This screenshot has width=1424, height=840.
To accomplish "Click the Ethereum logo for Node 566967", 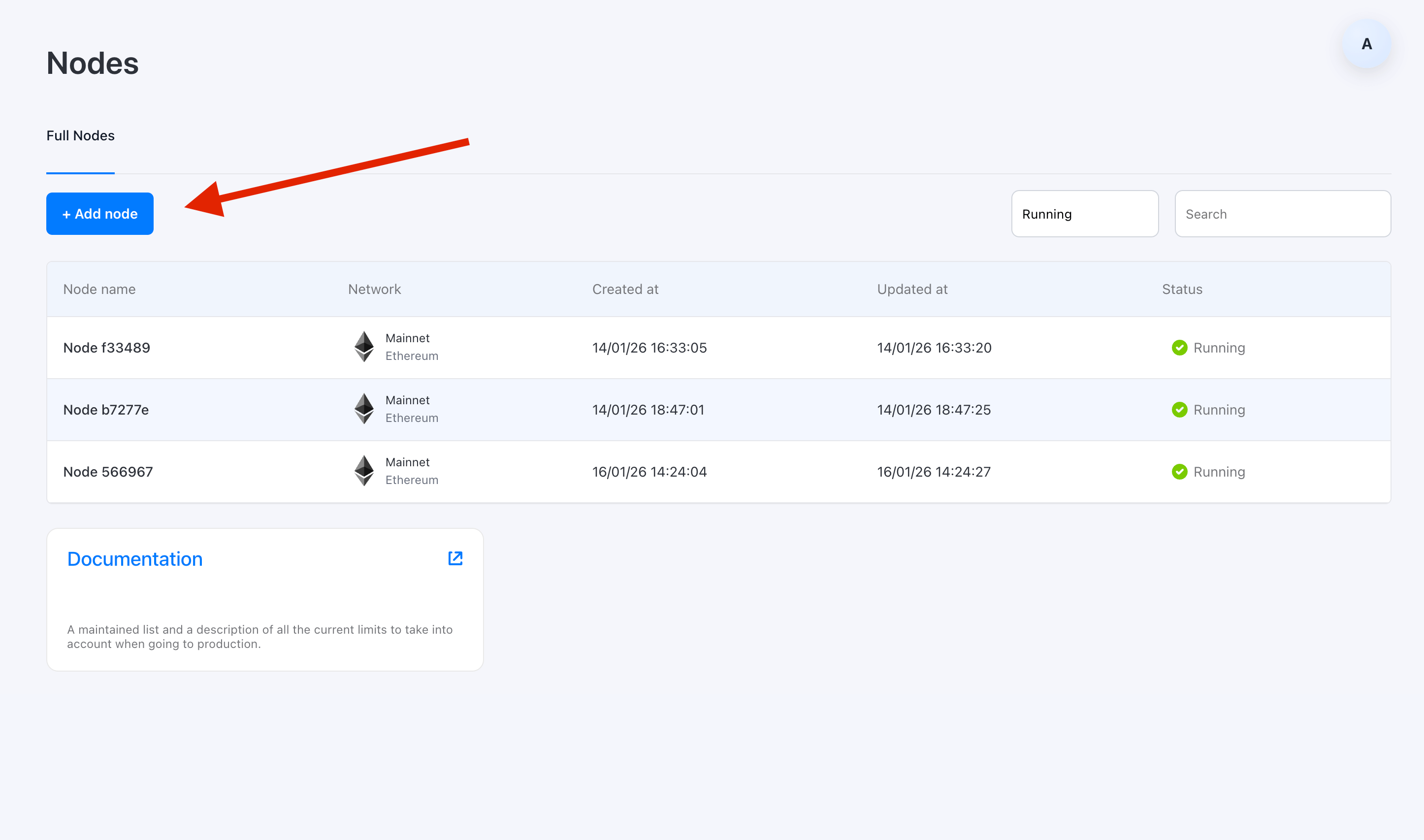I will click(x=364, y=471).
